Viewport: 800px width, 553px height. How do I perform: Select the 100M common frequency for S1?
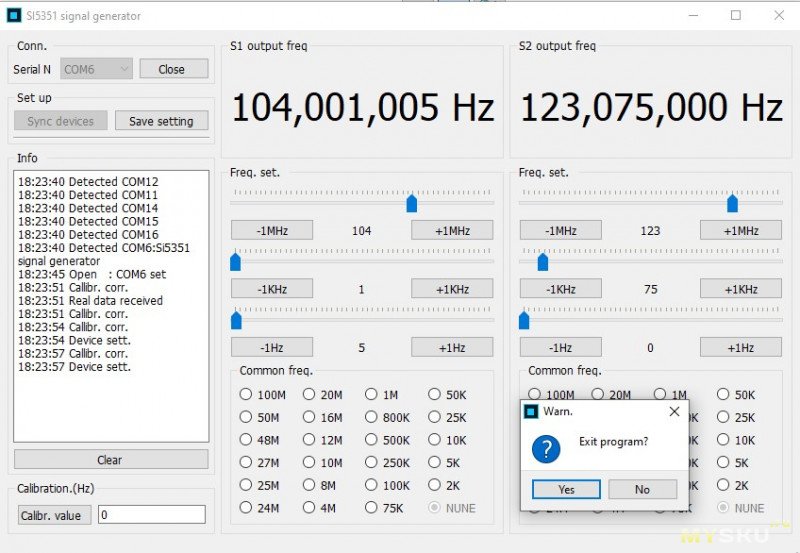click(x=246, y=395)
